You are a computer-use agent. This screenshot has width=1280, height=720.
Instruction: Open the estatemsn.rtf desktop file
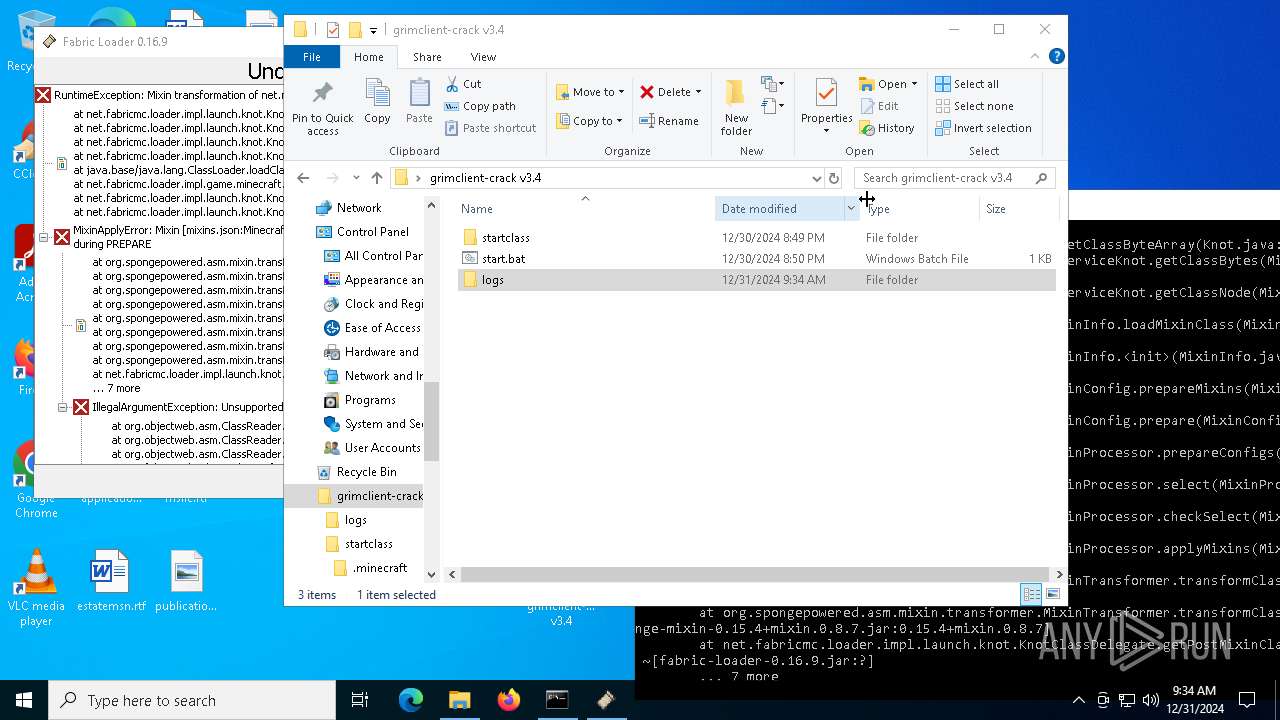pyautogui.click(x=111, y=581)
